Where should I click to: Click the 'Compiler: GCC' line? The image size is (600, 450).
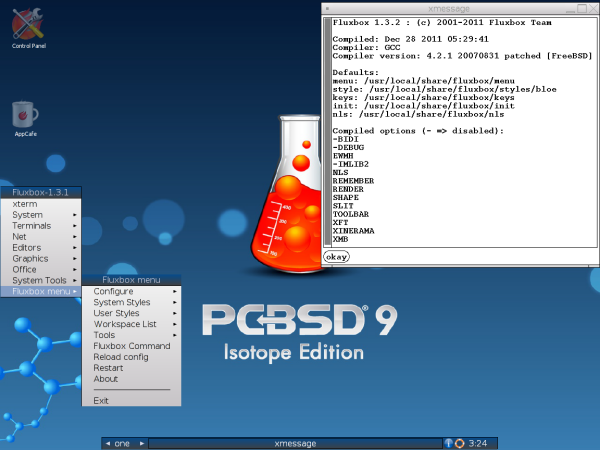(366, 47)
